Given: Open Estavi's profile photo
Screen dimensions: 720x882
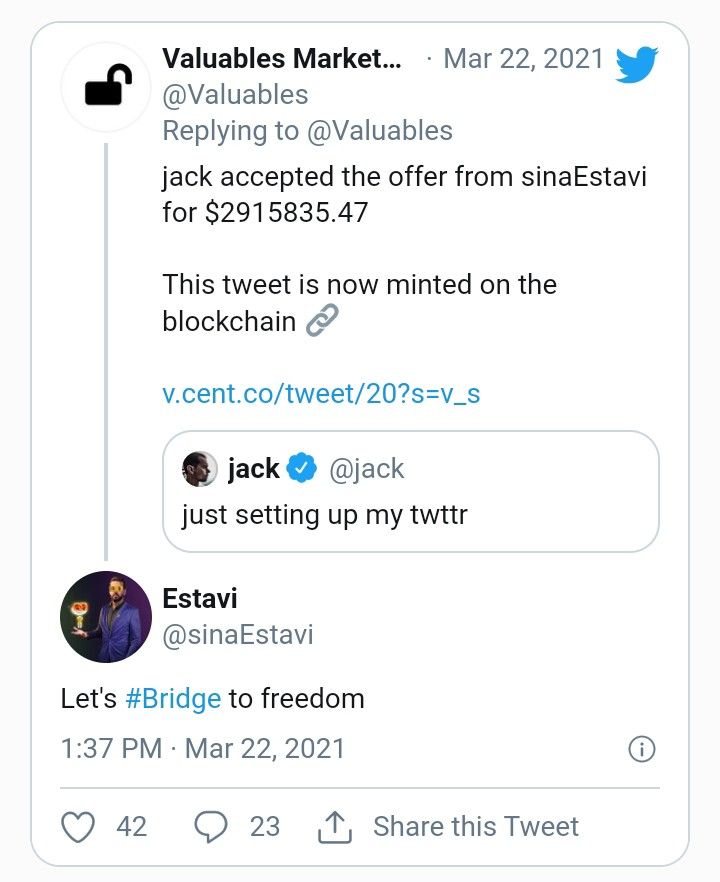Looking at the screenshot, I should [105, 616].
